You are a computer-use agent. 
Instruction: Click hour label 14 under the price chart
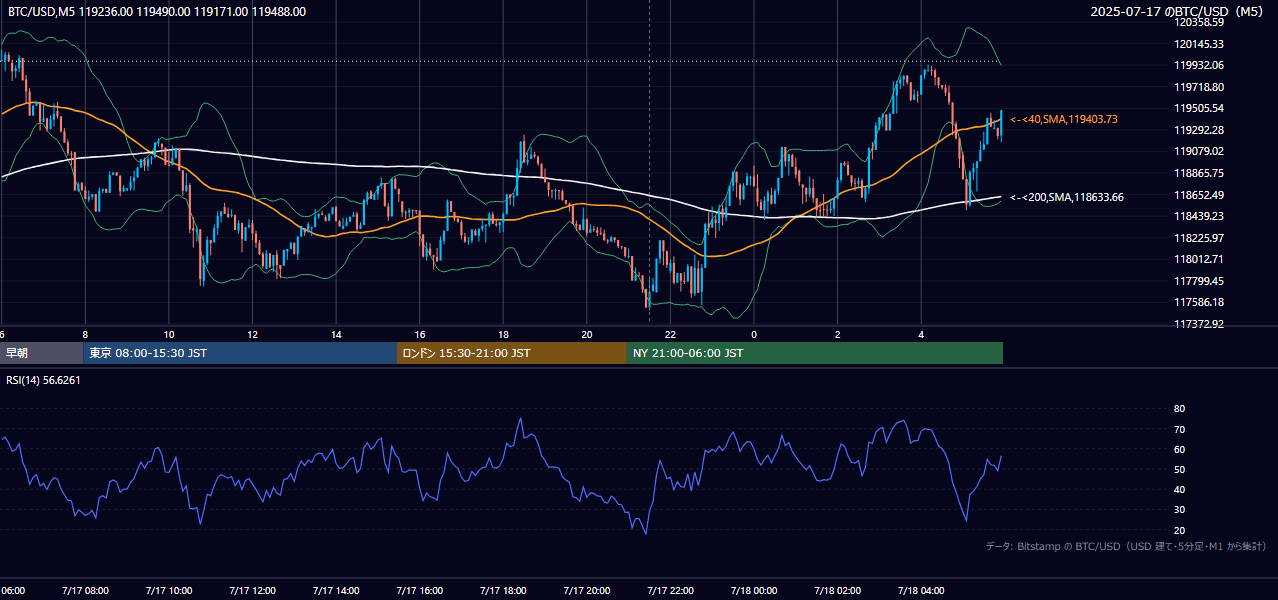coord(336,334)
